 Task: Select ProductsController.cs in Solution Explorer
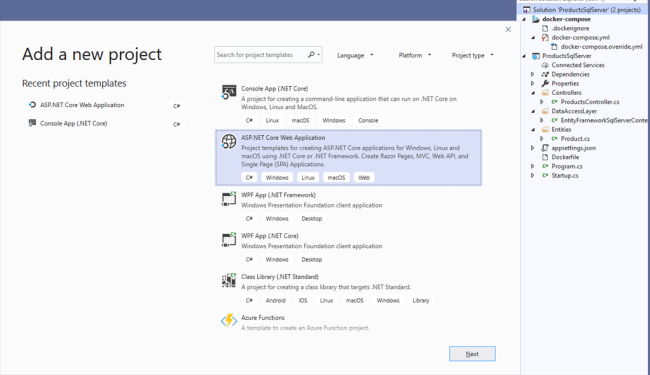tap(590, 102)
